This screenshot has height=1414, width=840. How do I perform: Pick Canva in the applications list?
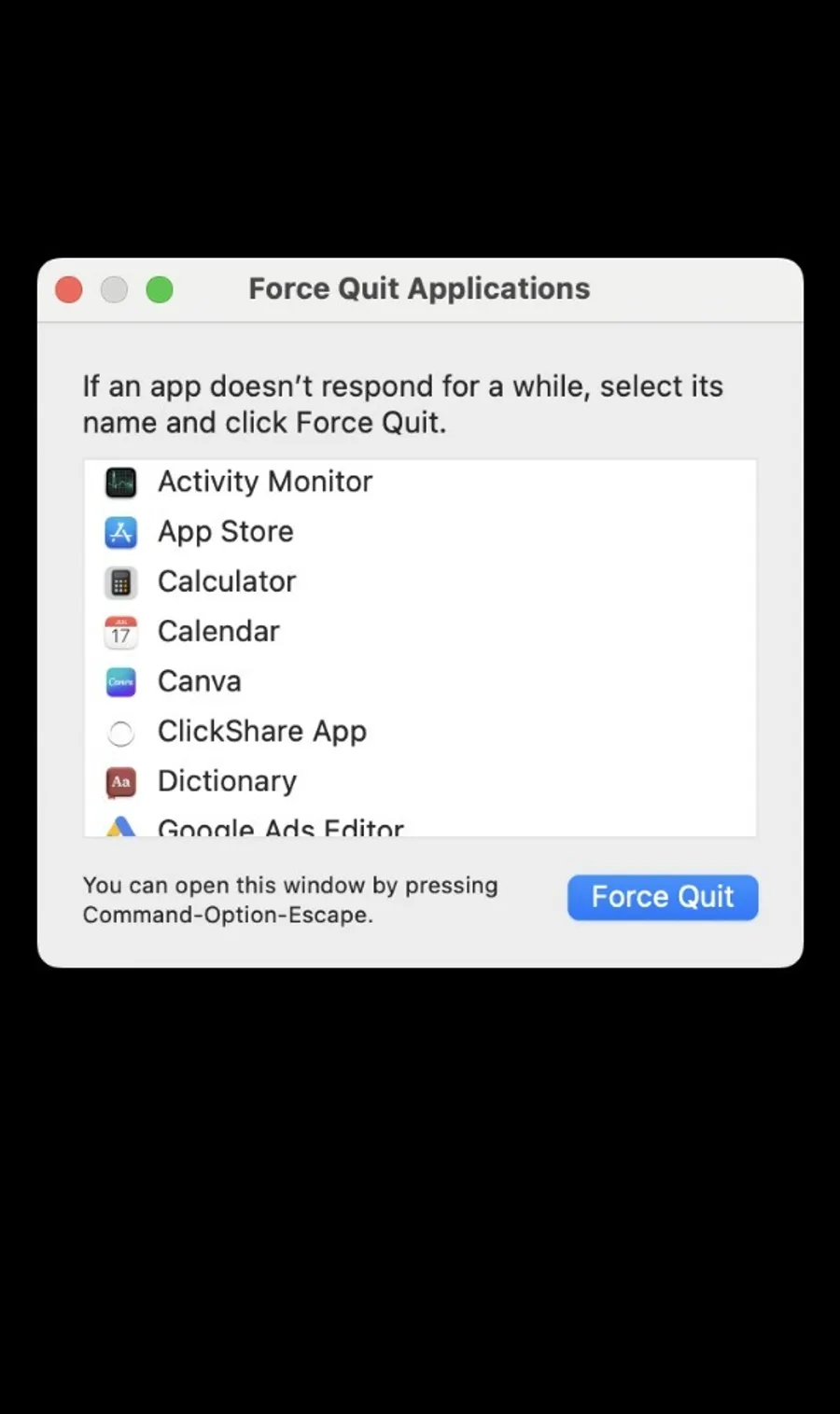[x=200, y=681]
